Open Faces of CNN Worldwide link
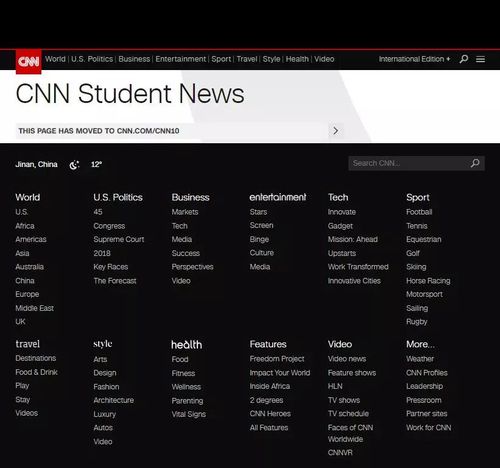 (x=350, y=433)
